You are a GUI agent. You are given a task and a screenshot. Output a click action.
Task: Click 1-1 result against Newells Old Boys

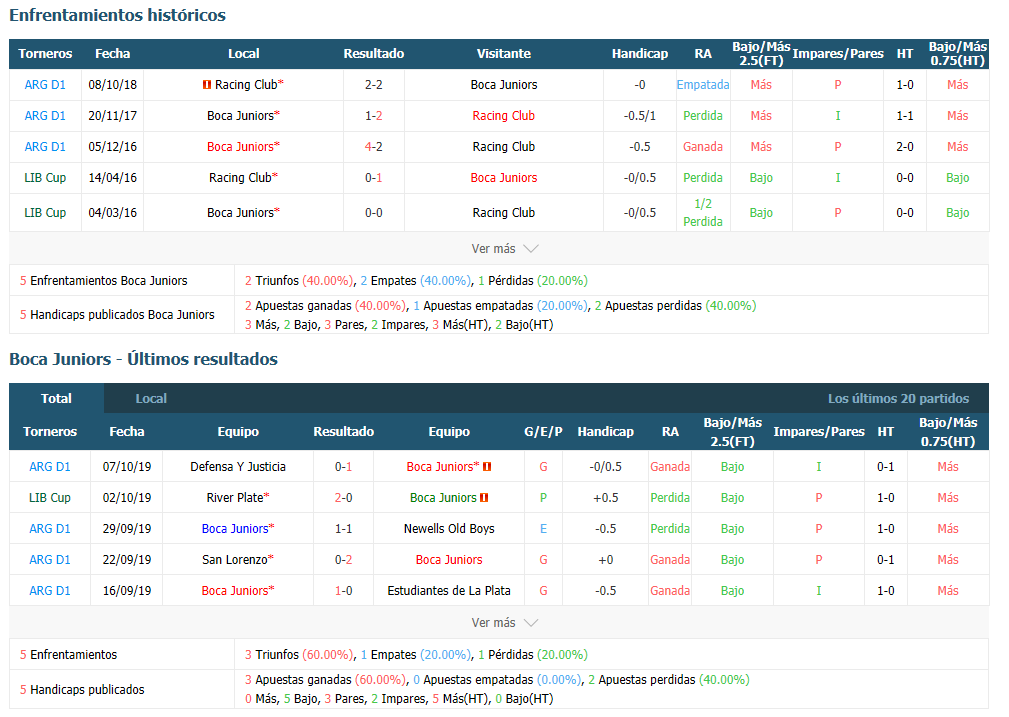coord(343,528)
